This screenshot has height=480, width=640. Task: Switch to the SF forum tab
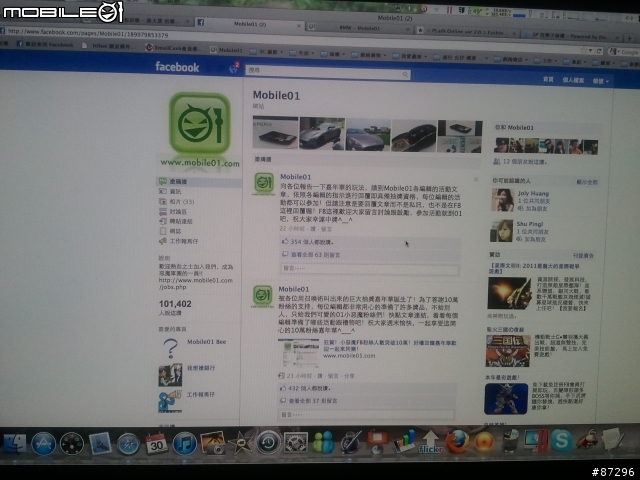[570, 36]
